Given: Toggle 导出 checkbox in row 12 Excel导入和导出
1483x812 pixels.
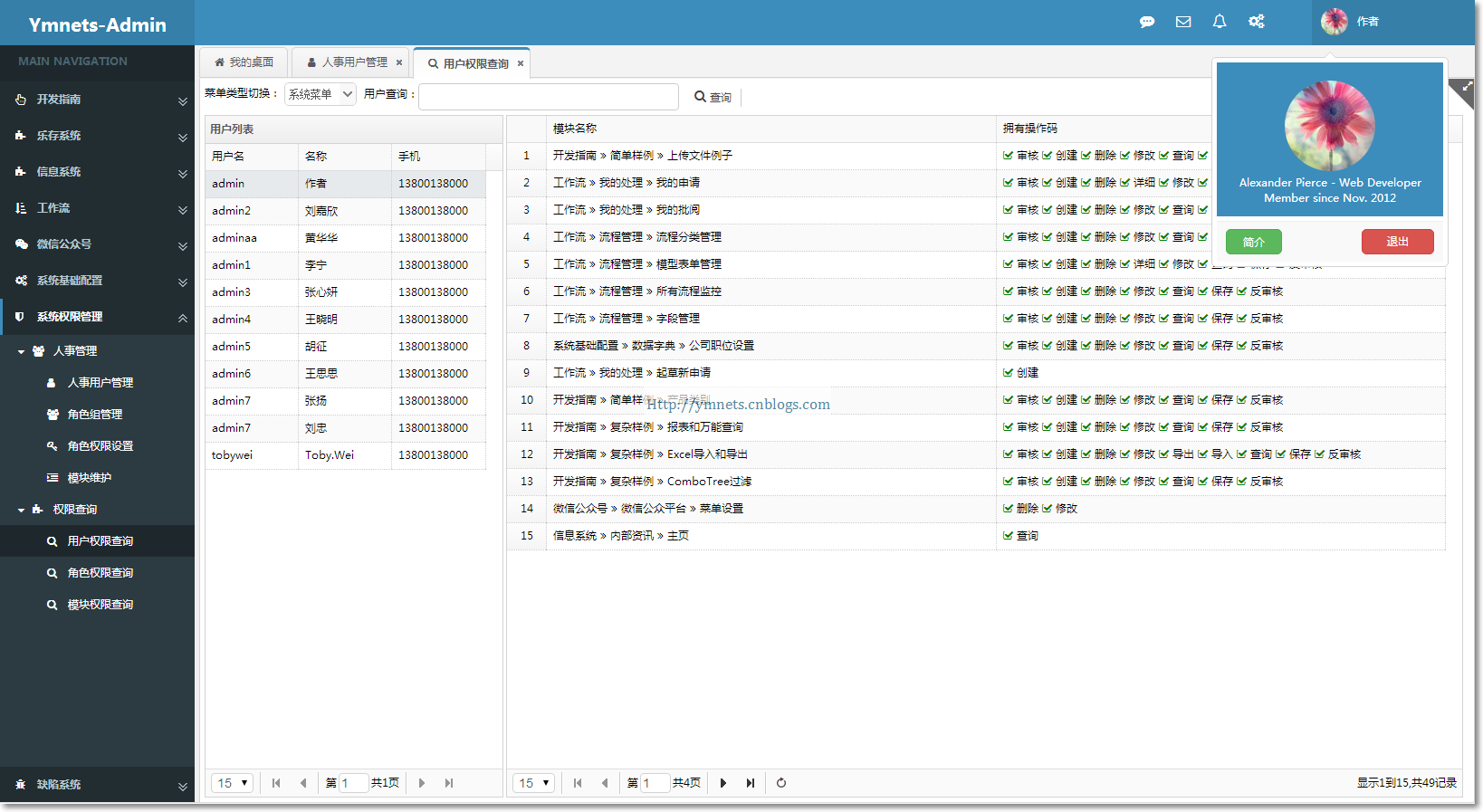Looking at the screenshot, I should 1163,454.
